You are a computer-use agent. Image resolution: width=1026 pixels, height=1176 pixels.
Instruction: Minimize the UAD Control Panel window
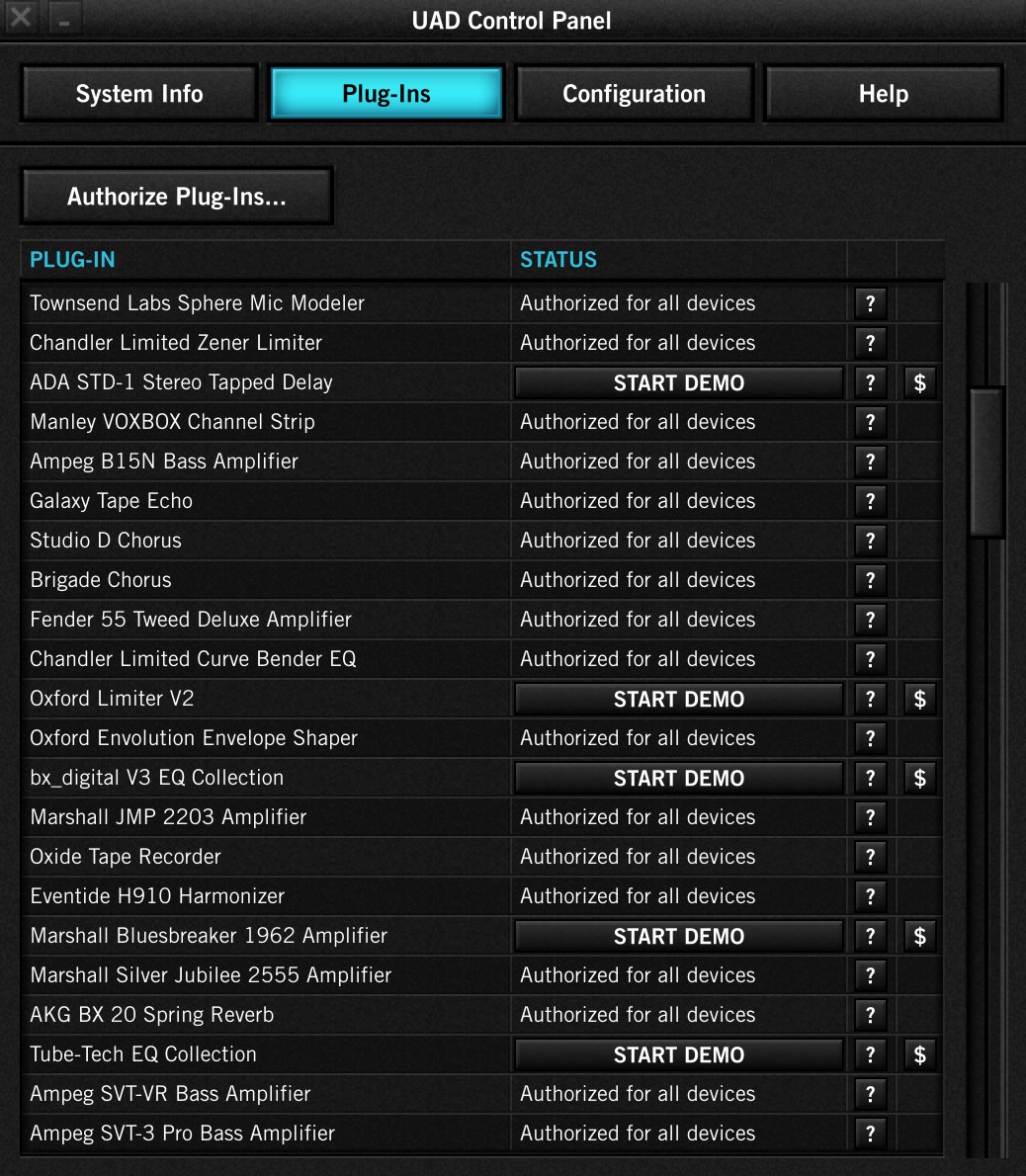tap(64, 18)
